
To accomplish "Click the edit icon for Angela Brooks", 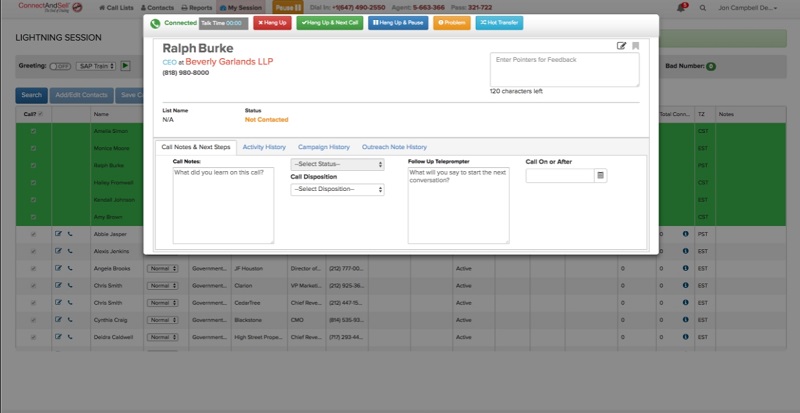I will tap(58, 268).
